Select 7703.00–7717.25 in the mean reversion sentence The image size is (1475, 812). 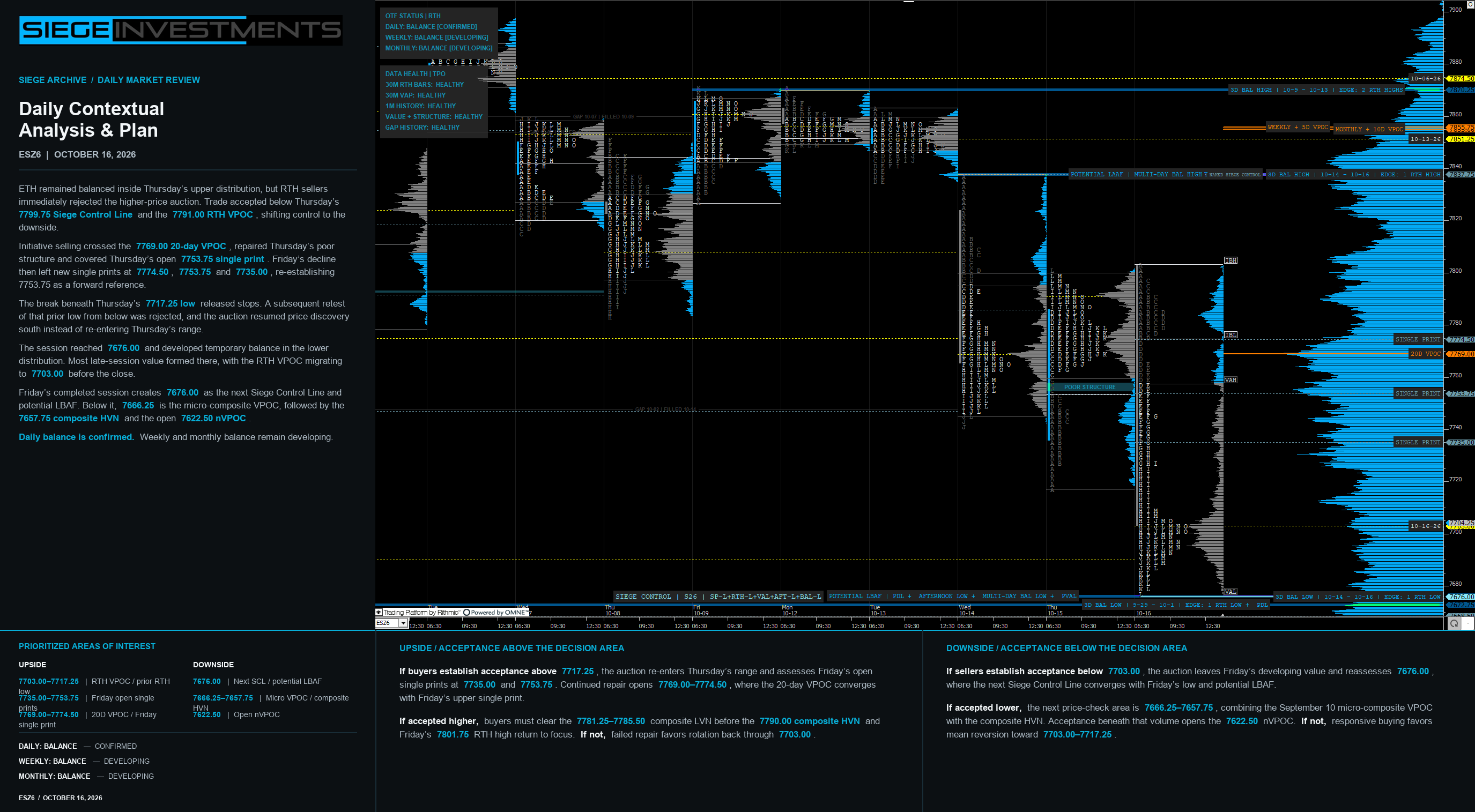coord(1077,735)
